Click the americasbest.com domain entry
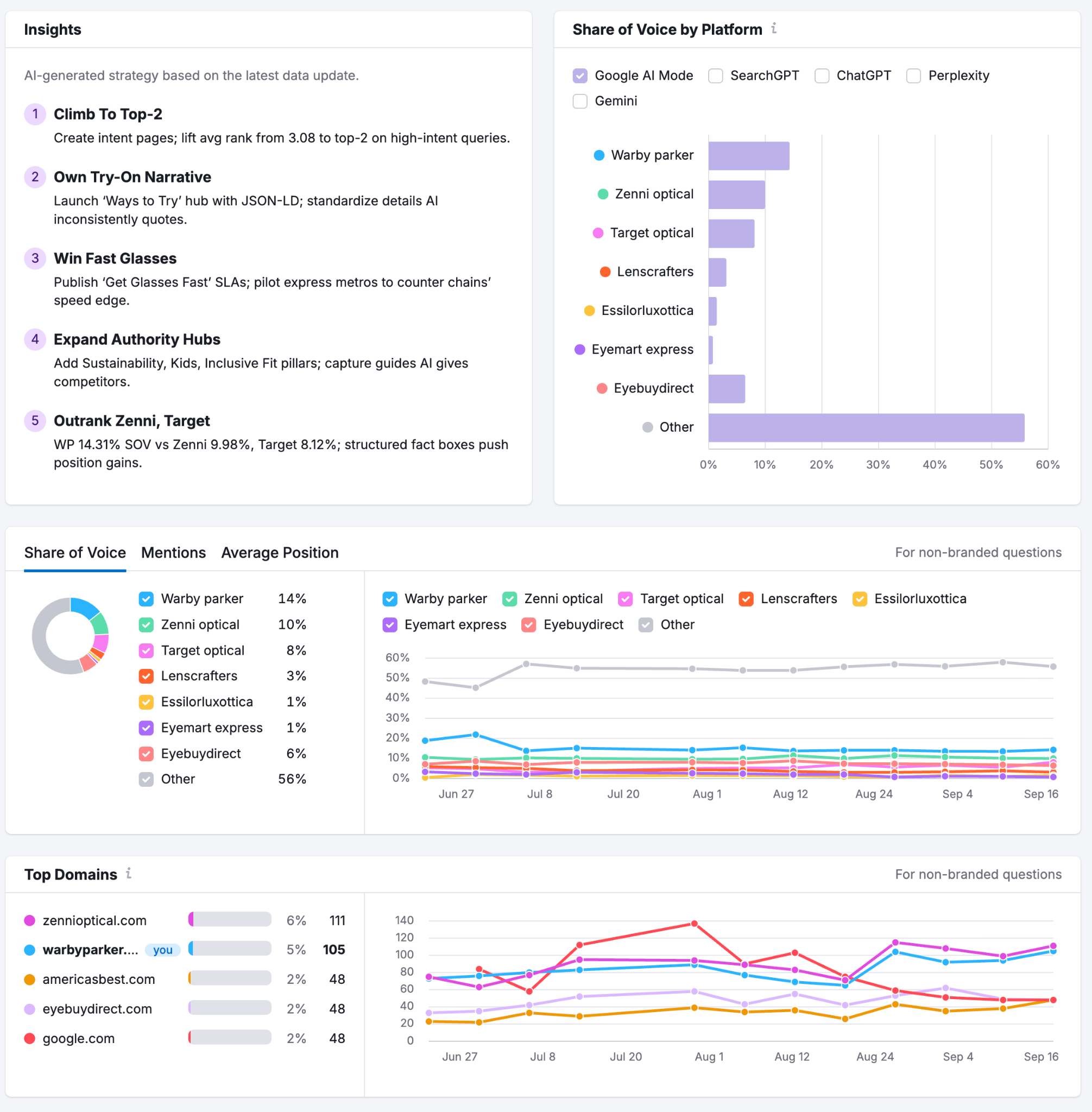The width and height of the screenshot is (1092, 1112). click(x=99, y=979)
